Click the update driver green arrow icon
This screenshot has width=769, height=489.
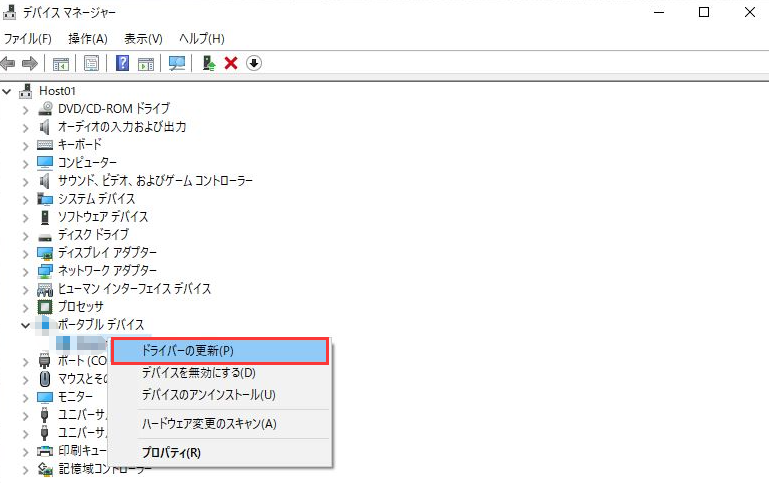tap(208, 64)
